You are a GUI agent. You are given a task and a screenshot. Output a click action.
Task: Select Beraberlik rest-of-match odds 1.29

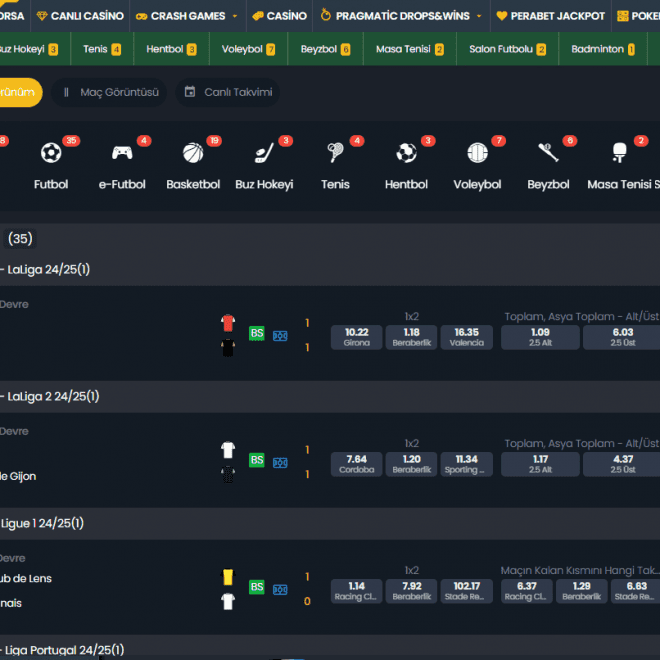582,591
